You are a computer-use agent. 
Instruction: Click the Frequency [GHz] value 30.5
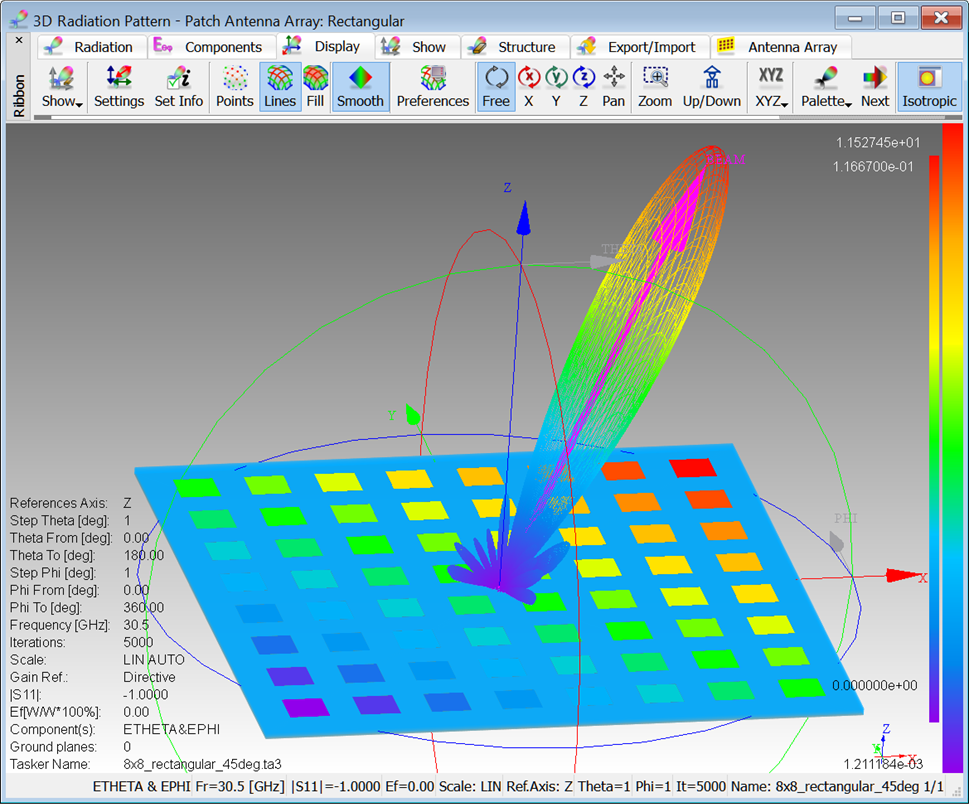[136, 625]
